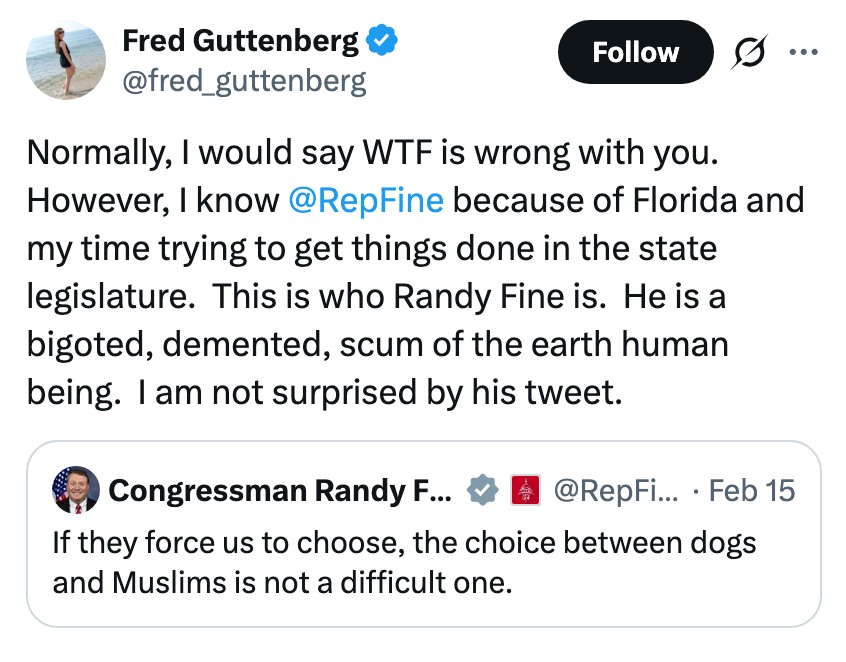Click the Congressman Randy F... display name

pos(283,491)
